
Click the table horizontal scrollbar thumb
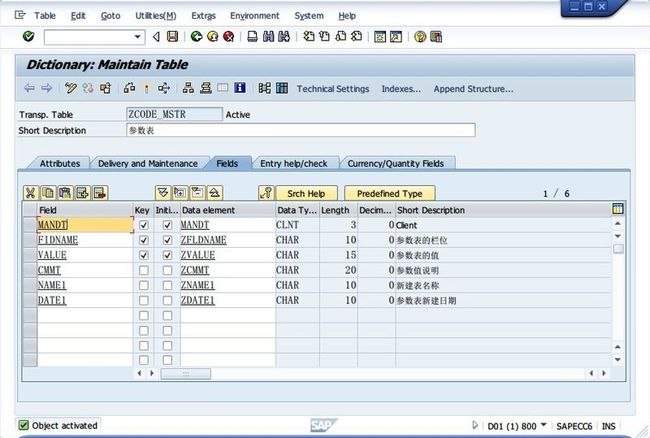pos(186,373)
